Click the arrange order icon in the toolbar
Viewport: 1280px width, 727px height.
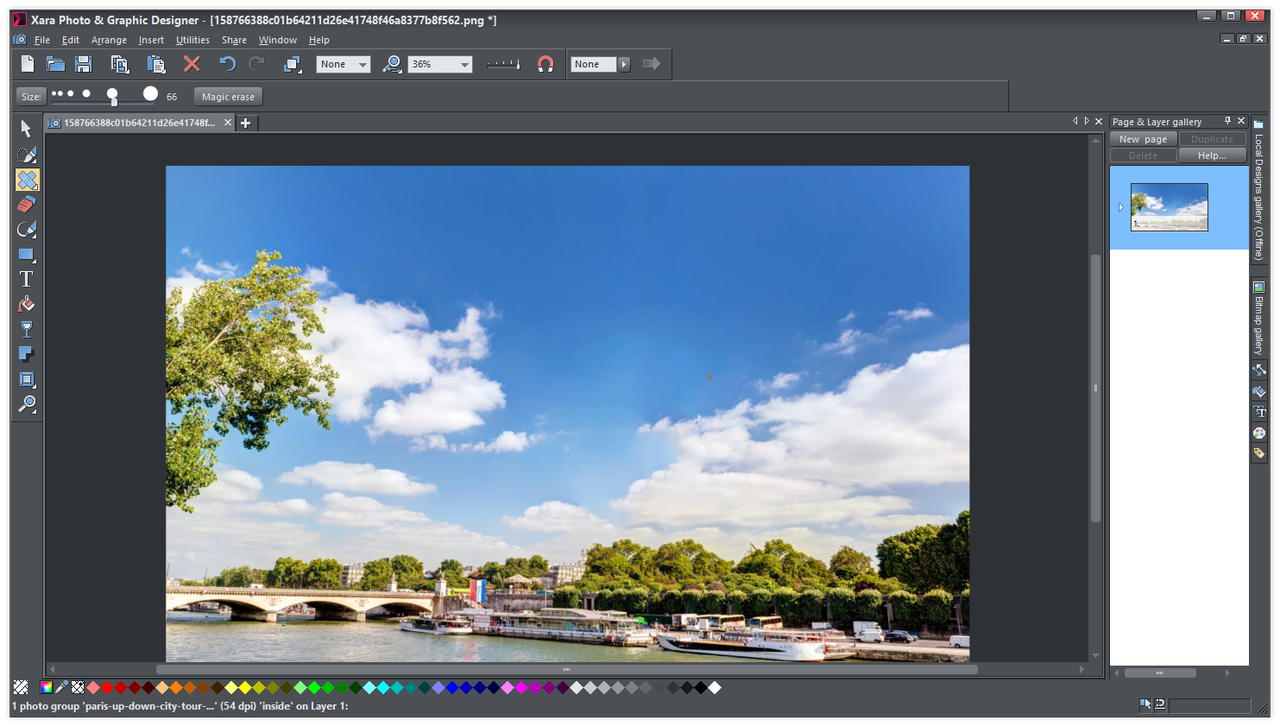tap(292, 64)
